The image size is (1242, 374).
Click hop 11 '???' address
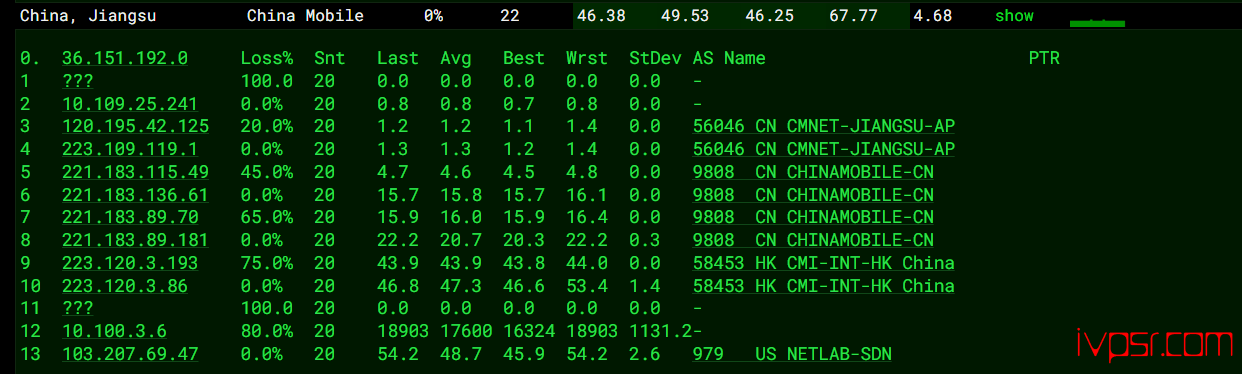click(x=78, y=308)
